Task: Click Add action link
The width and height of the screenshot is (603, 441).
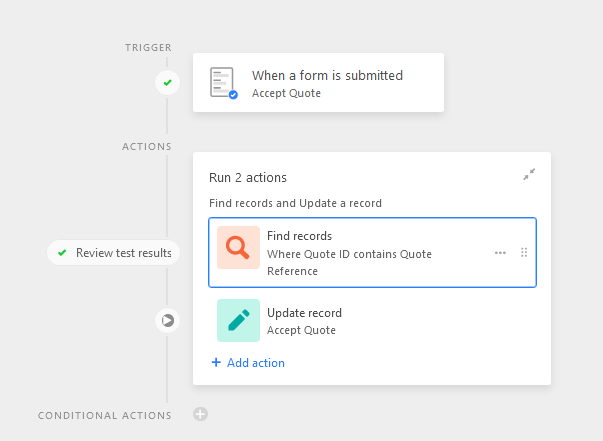Action: [248, 363]
